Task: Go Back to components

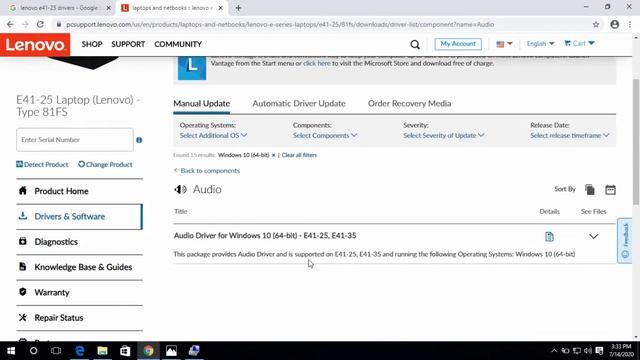Action: pyautogui.click(x=207, y=171)
